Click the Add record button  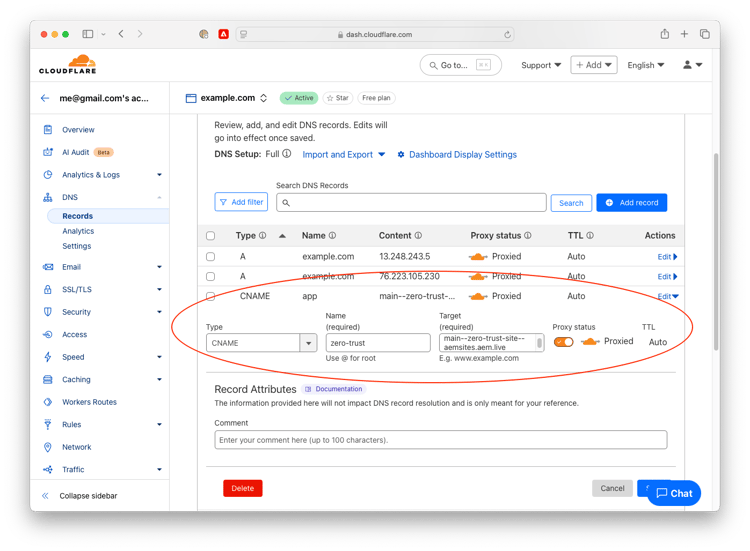click(631, 202)
